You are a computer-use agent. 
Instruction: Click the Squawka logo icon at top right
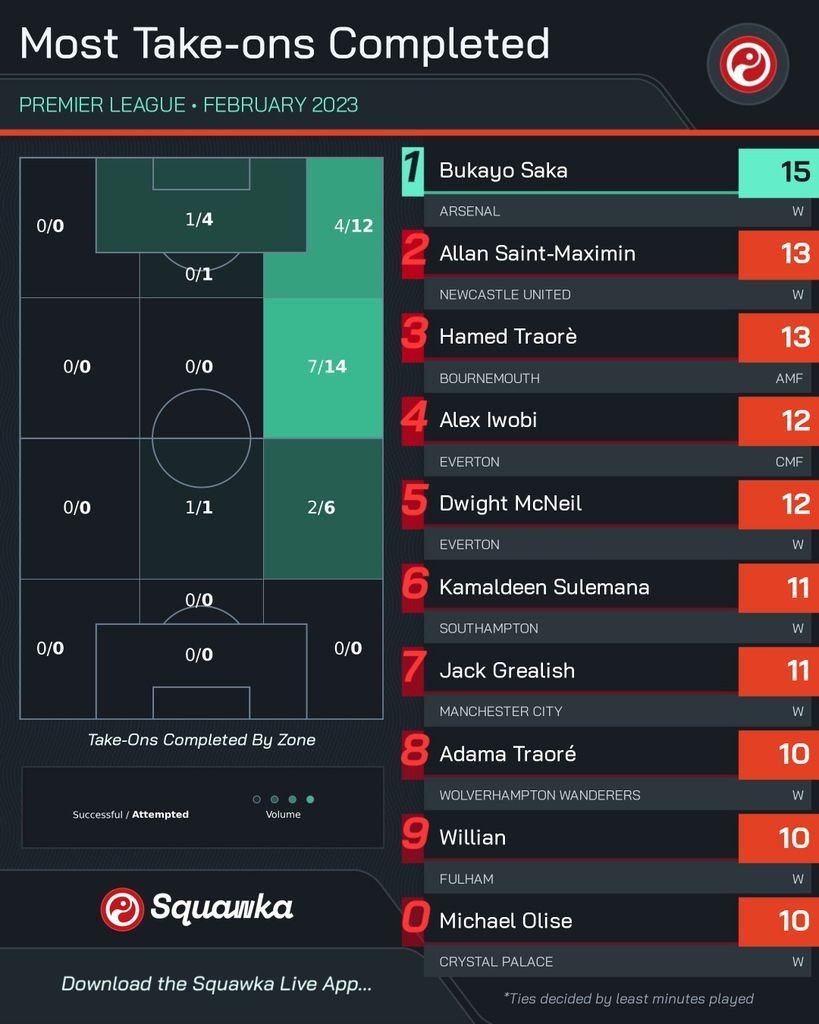[748, 64]
